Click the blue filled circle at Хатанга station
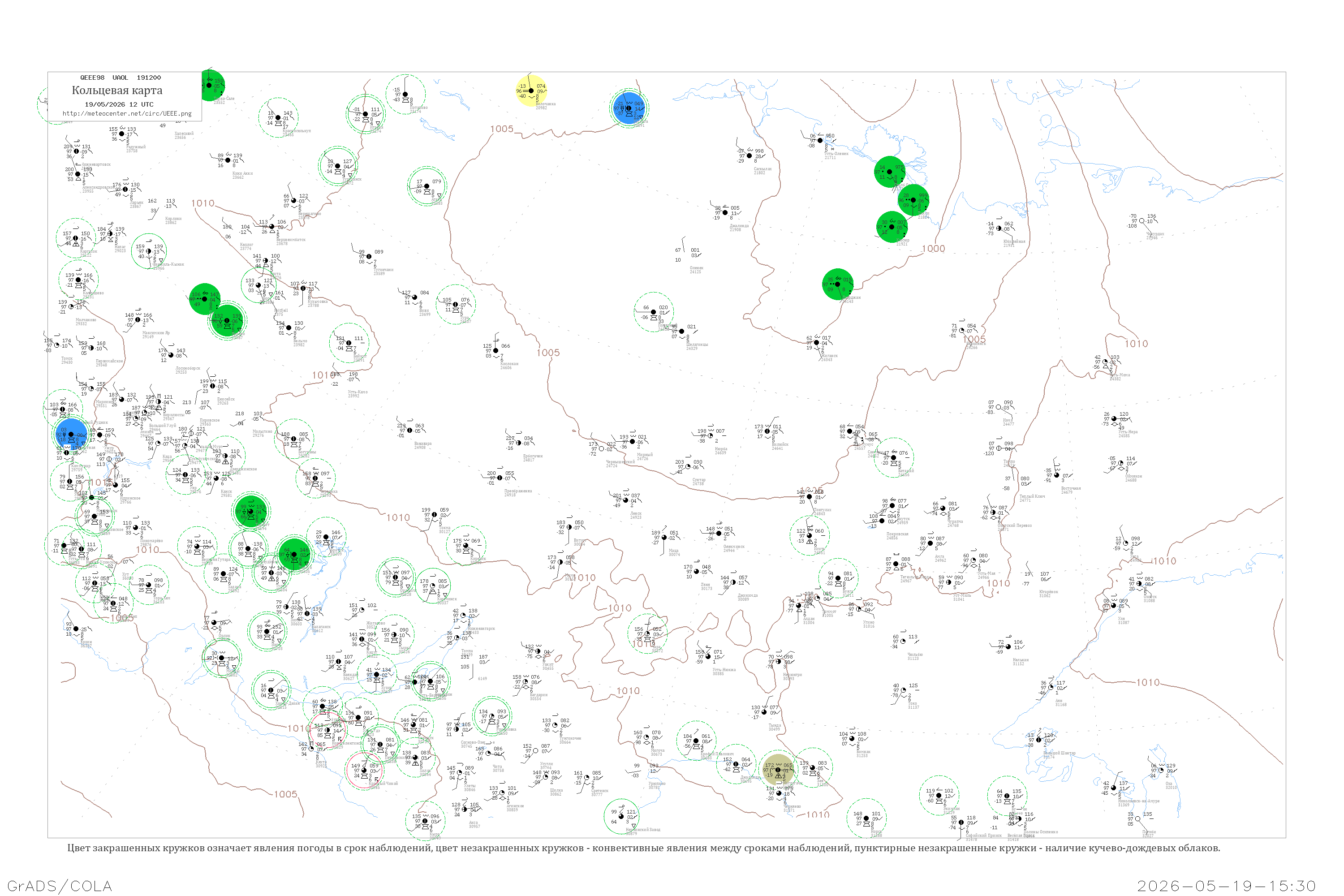1344x896 pixels. coord(629,108)
